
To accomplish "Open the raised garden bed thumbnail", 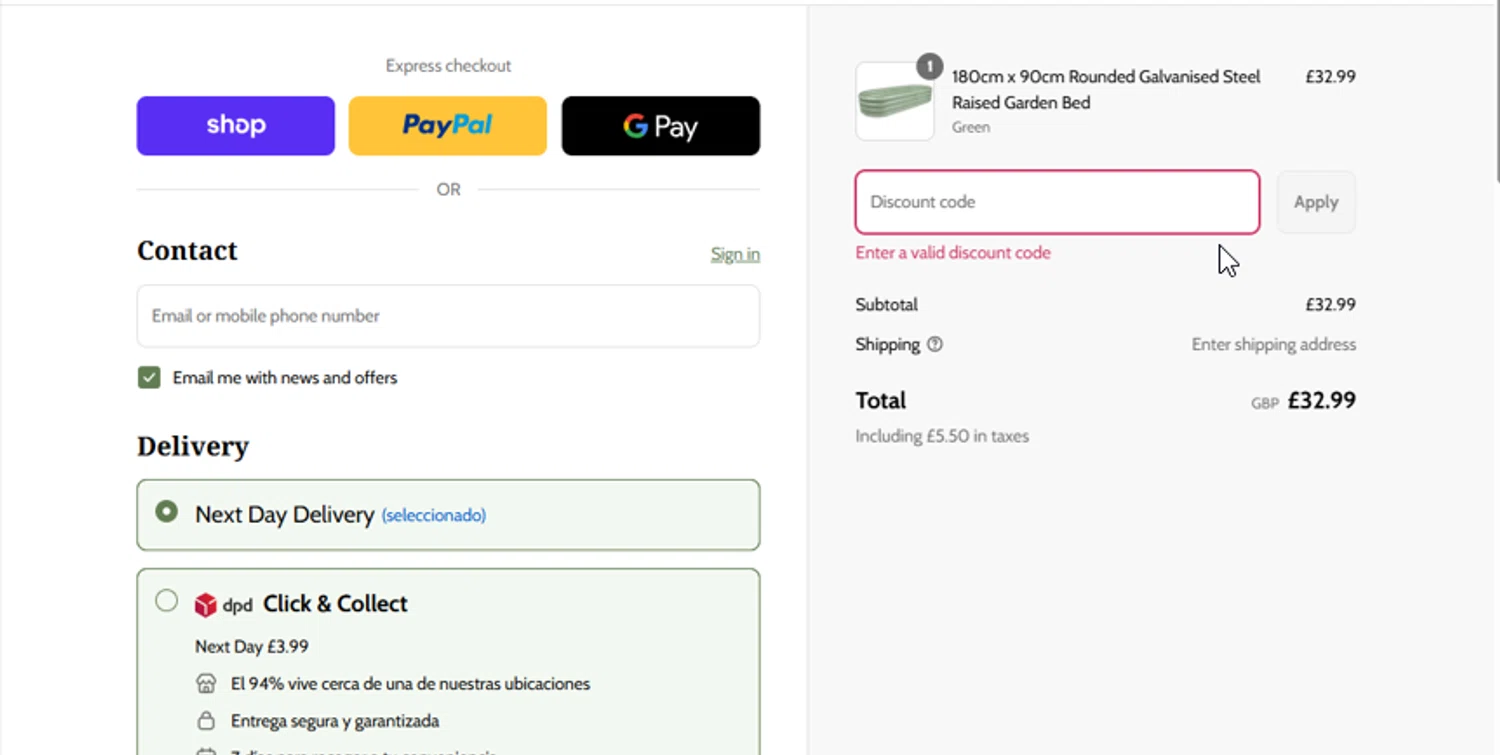I will [x=895, y=101].
